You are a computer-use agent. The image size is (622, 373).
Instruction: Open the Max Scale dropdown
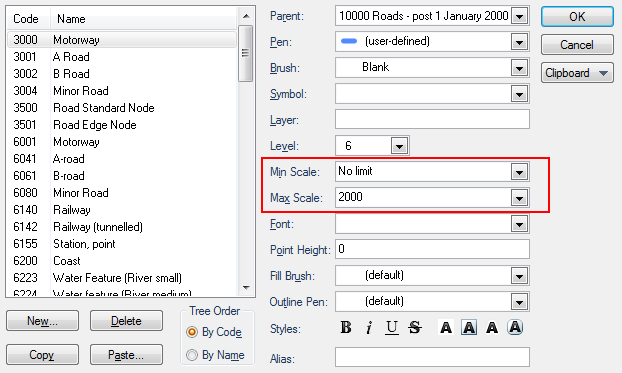click(x=519, y=198)
